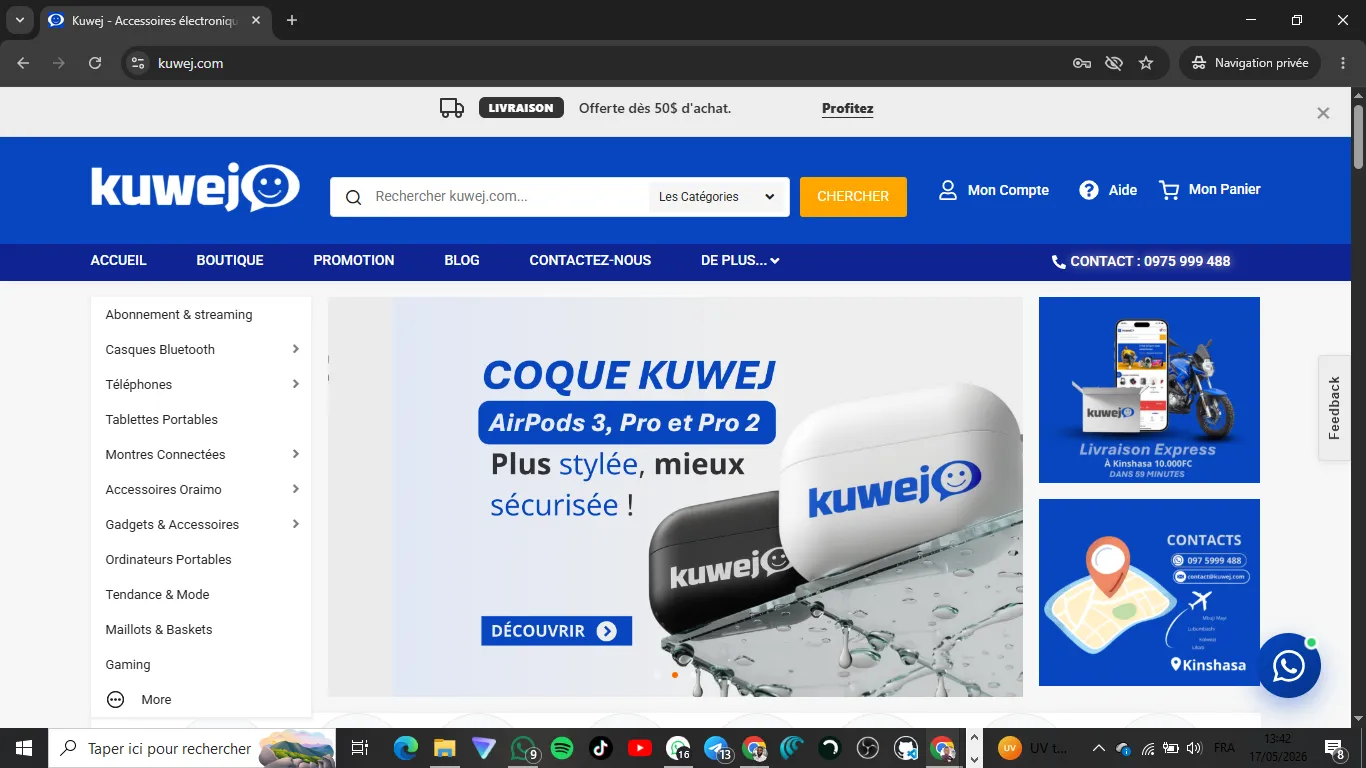Open the CONTACTEZ-NOUS page
This screenshot has width=1366, height=768.
(x=590, y=261)
